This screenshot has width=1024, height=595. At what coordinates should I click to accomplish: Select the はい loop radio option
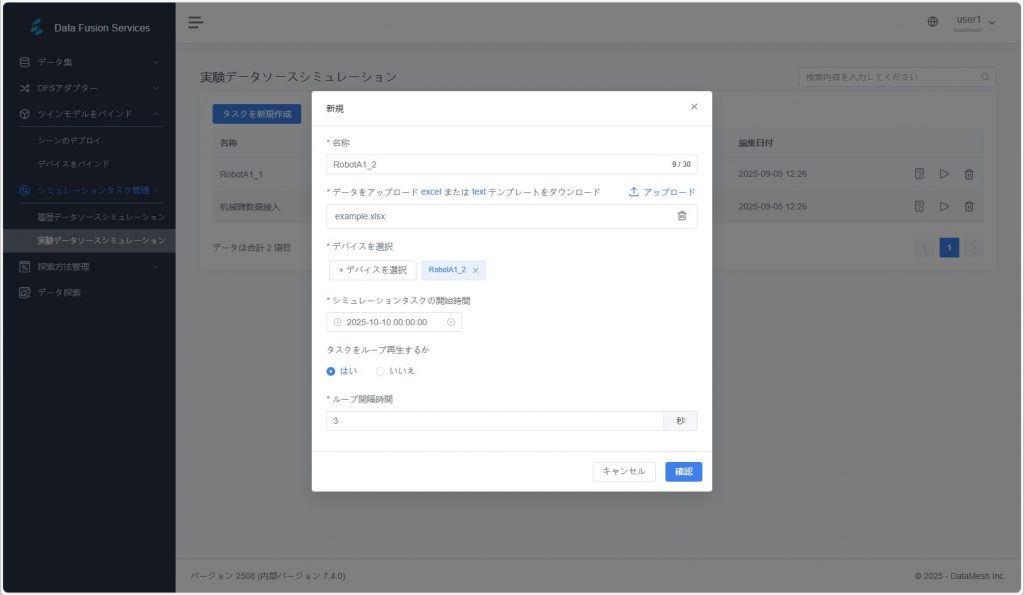tap(331, 371)
